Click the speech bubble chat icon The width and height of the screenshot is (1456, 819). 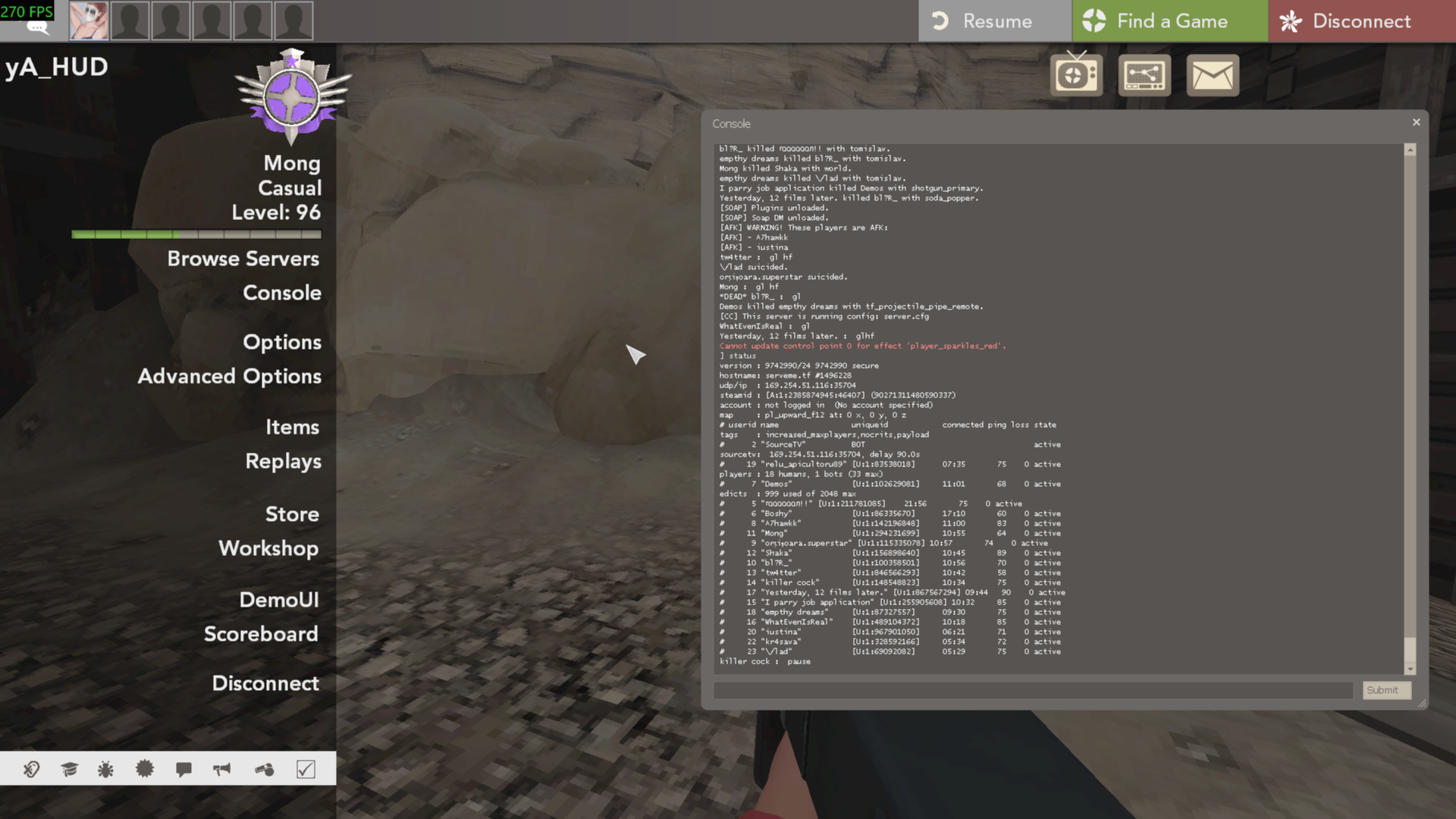click(184, 770)
